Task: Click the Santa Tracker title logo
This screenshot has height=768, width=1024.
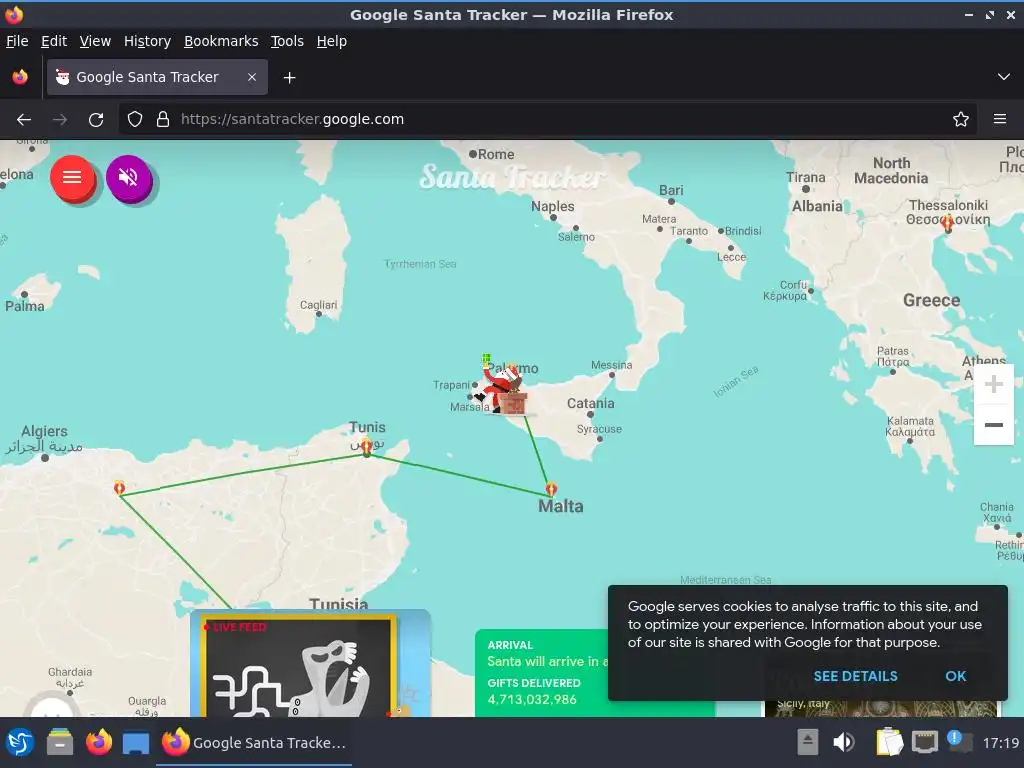Action: 511,177
